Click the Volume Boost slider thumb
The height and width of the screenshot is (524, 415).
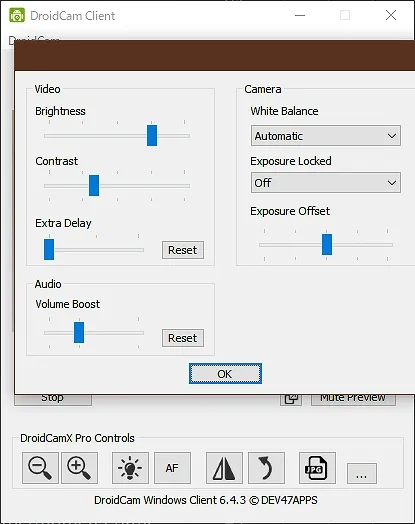click(x=79, y=333)
